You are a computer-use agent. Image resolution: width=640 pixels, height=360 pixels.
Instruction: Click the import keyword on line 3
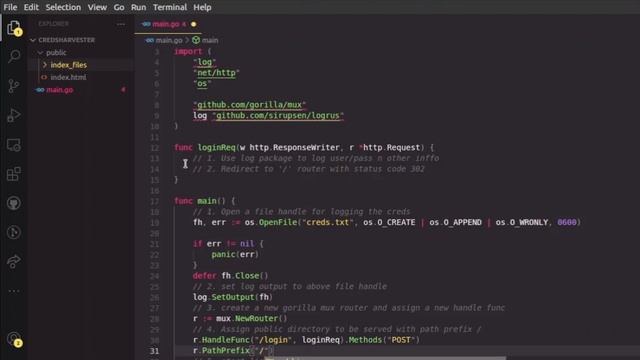tap(188, 51)
